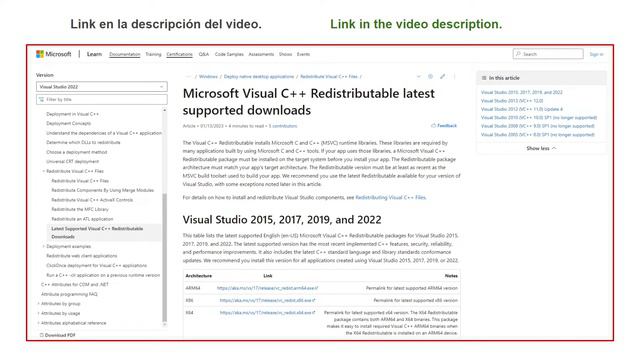The image size is (640, 360).
Task: Open the Events menu item
Action: coord(303,54)
